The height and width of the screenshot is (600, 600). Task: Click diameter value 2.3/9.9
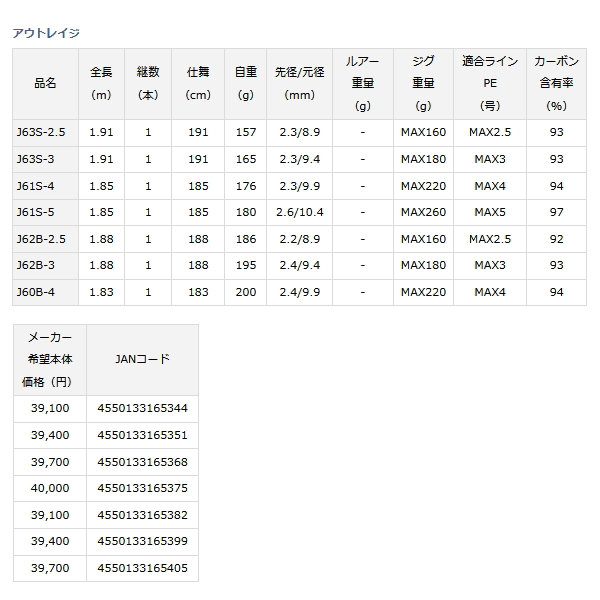click(x=300, y=186)
